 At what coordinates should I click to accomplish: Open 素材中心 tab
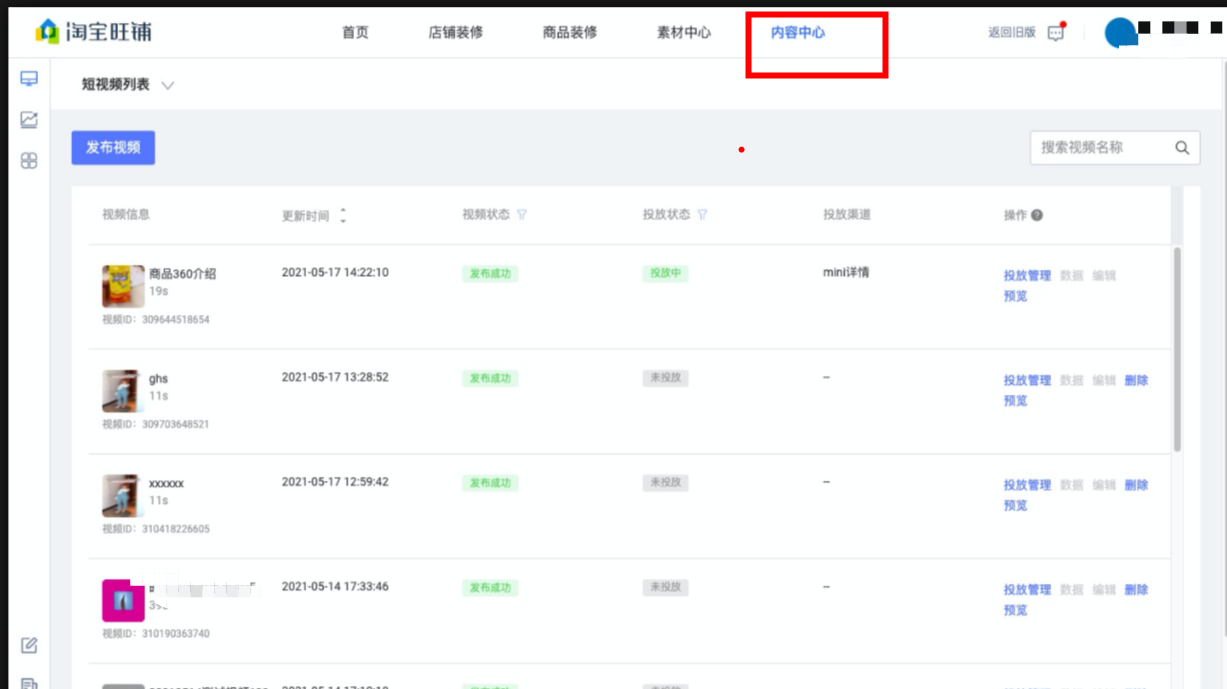[x=684, y=33]
